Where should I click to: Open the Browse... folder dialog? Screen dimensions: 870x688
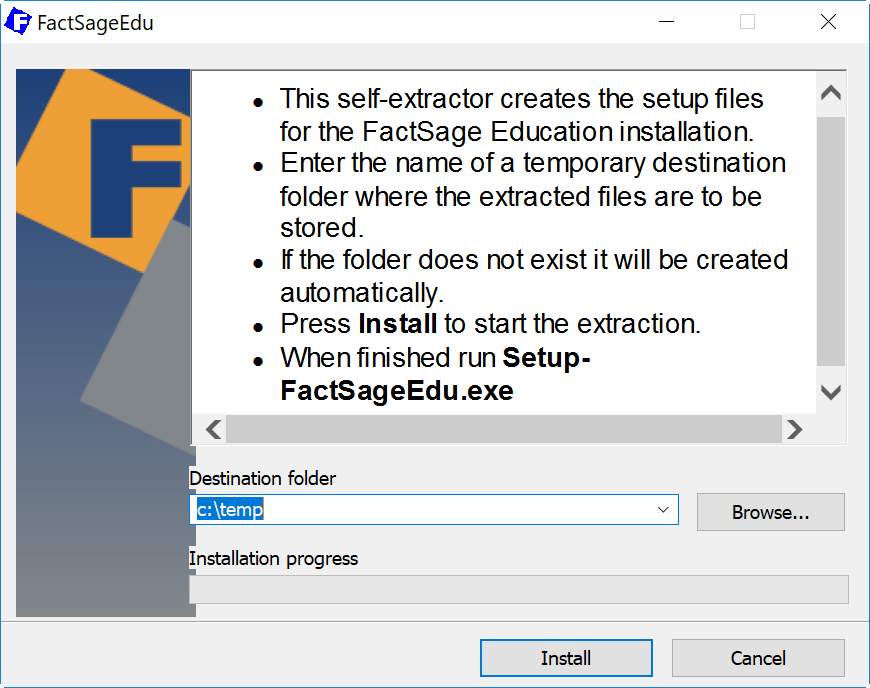(771, 512)
